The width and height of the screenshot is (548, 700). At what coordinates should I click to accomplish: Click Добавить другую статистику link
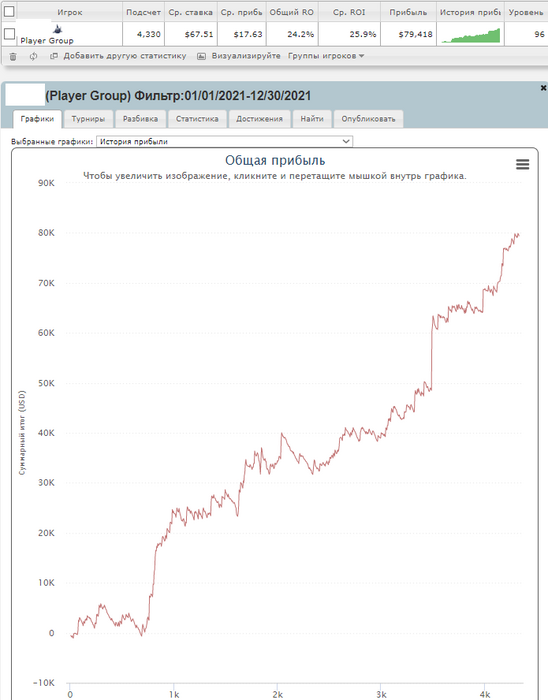(125, 56)
